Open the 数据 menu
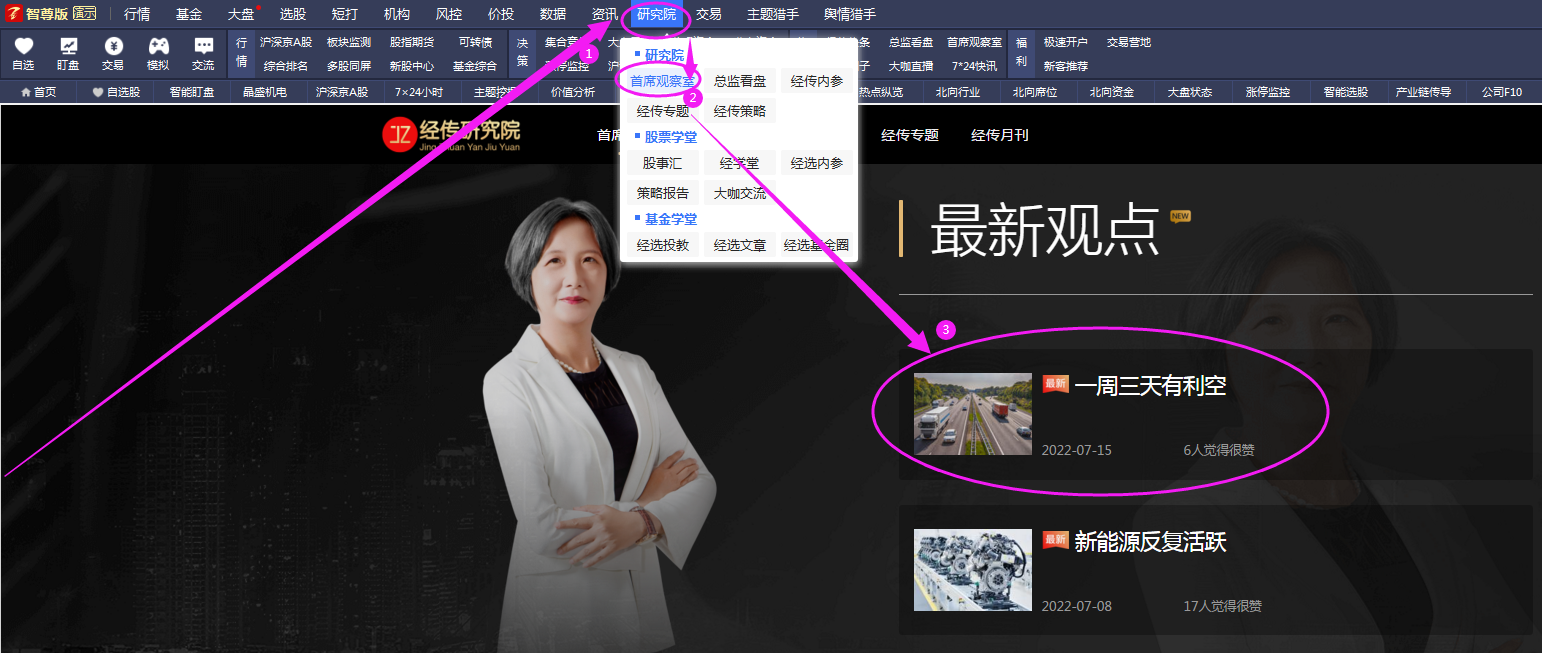Screen dimensions: 1542x653 point(553,14)
